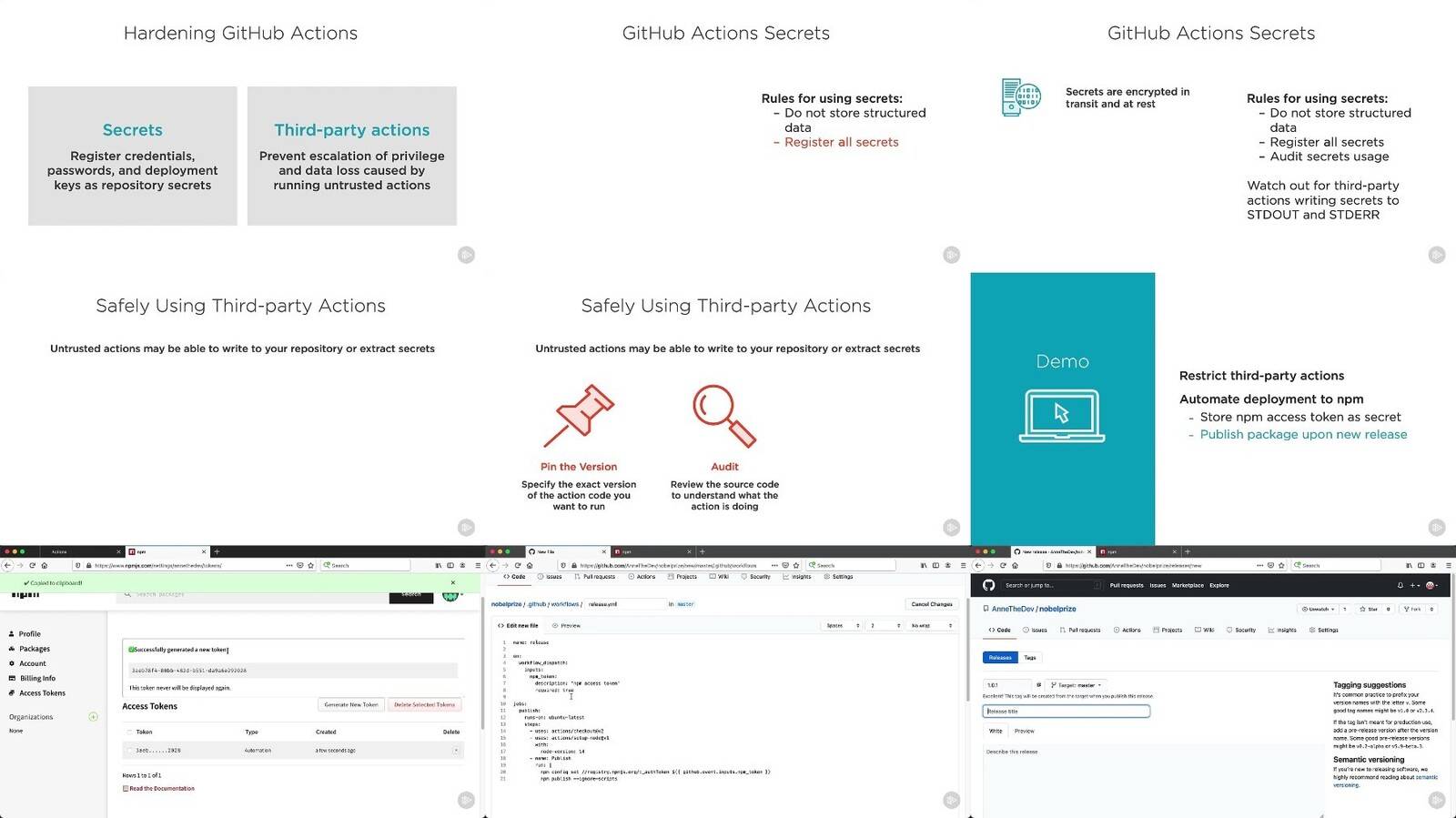Toggle Firefox sidebars icon in npm window
This screenshot has height=818, width=1456.
pos(450,565)
